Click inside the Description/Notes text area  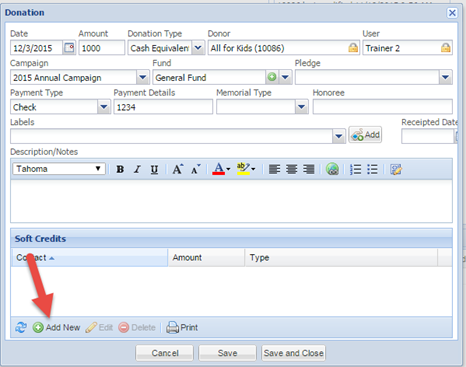(231, 201)
